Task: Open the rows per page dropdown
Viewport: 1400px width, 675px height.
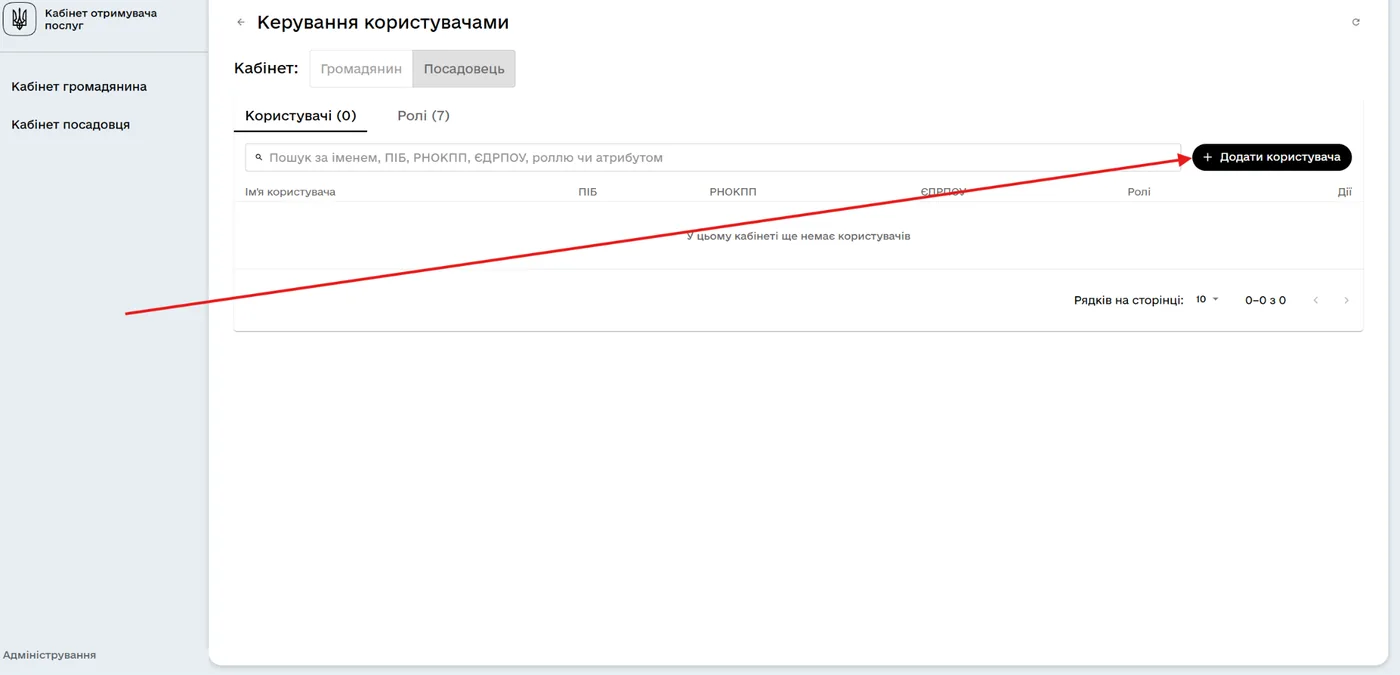Action: point(1207,299)
